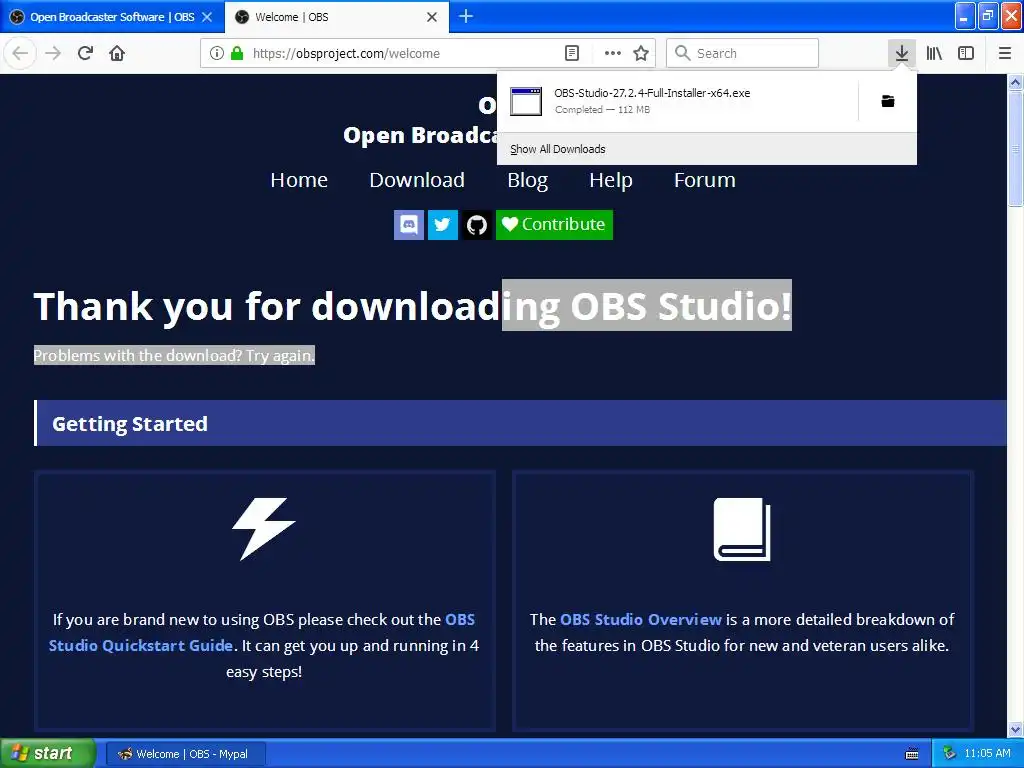
Task: Open a new tab with plus button
Action: pyautogui.click(x=466, y=16)
